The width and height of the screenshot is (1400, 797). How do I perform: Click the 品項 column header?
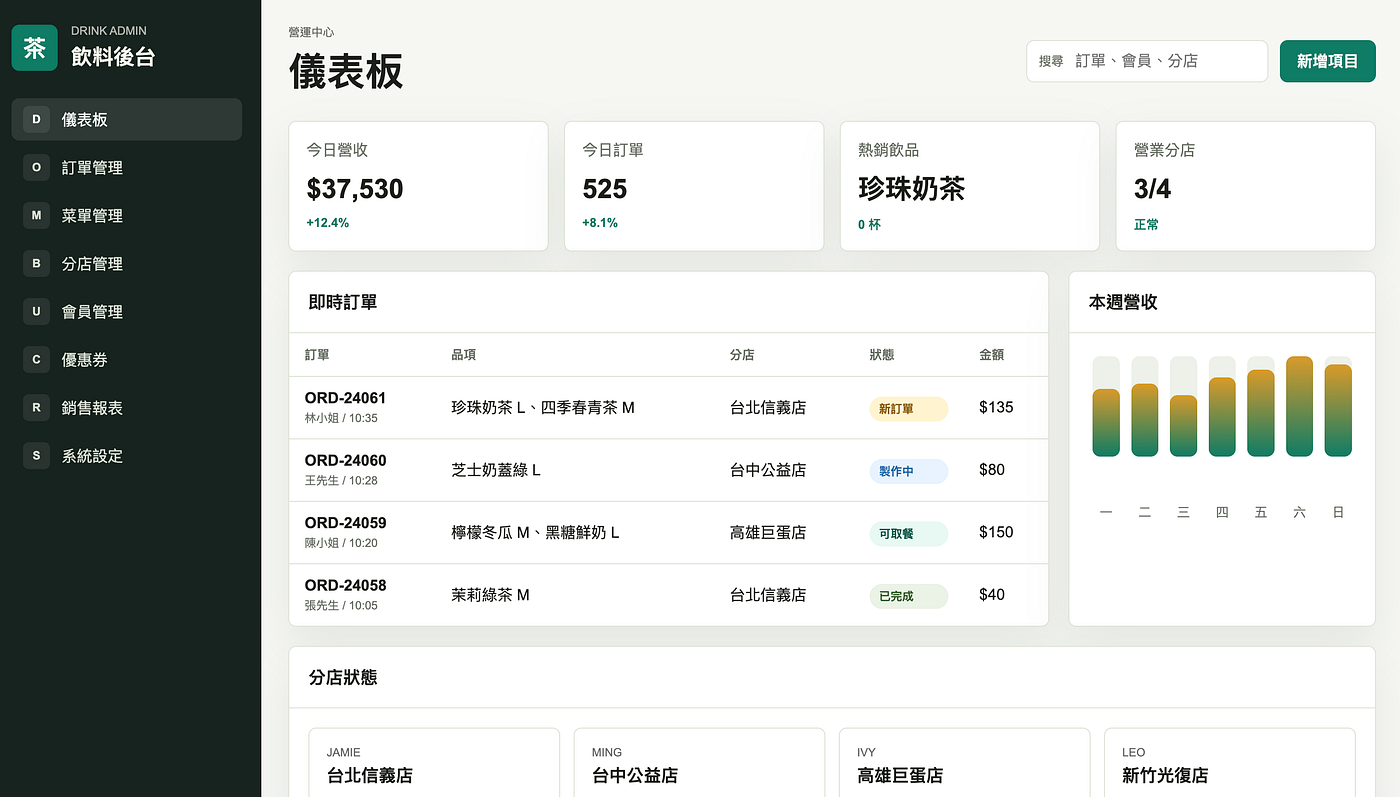click(x=464, y=355)
